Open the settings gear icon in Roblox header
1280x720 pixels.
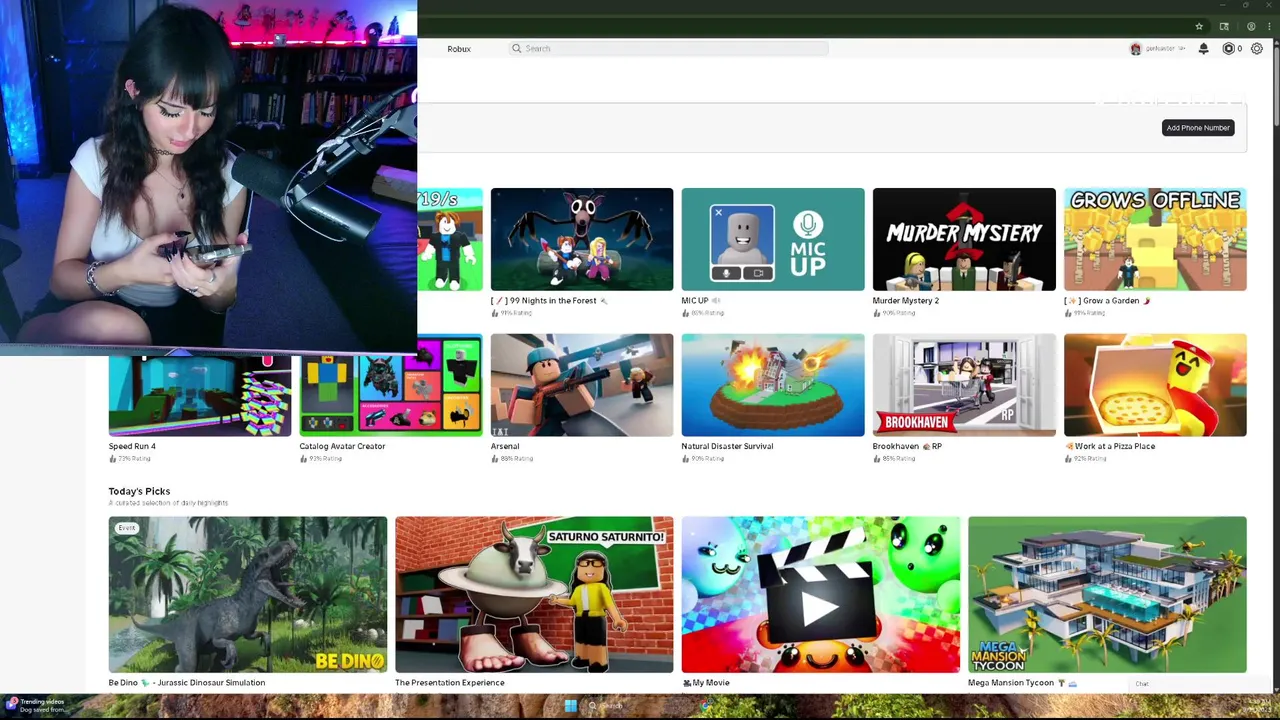[x=1257, y=48]
